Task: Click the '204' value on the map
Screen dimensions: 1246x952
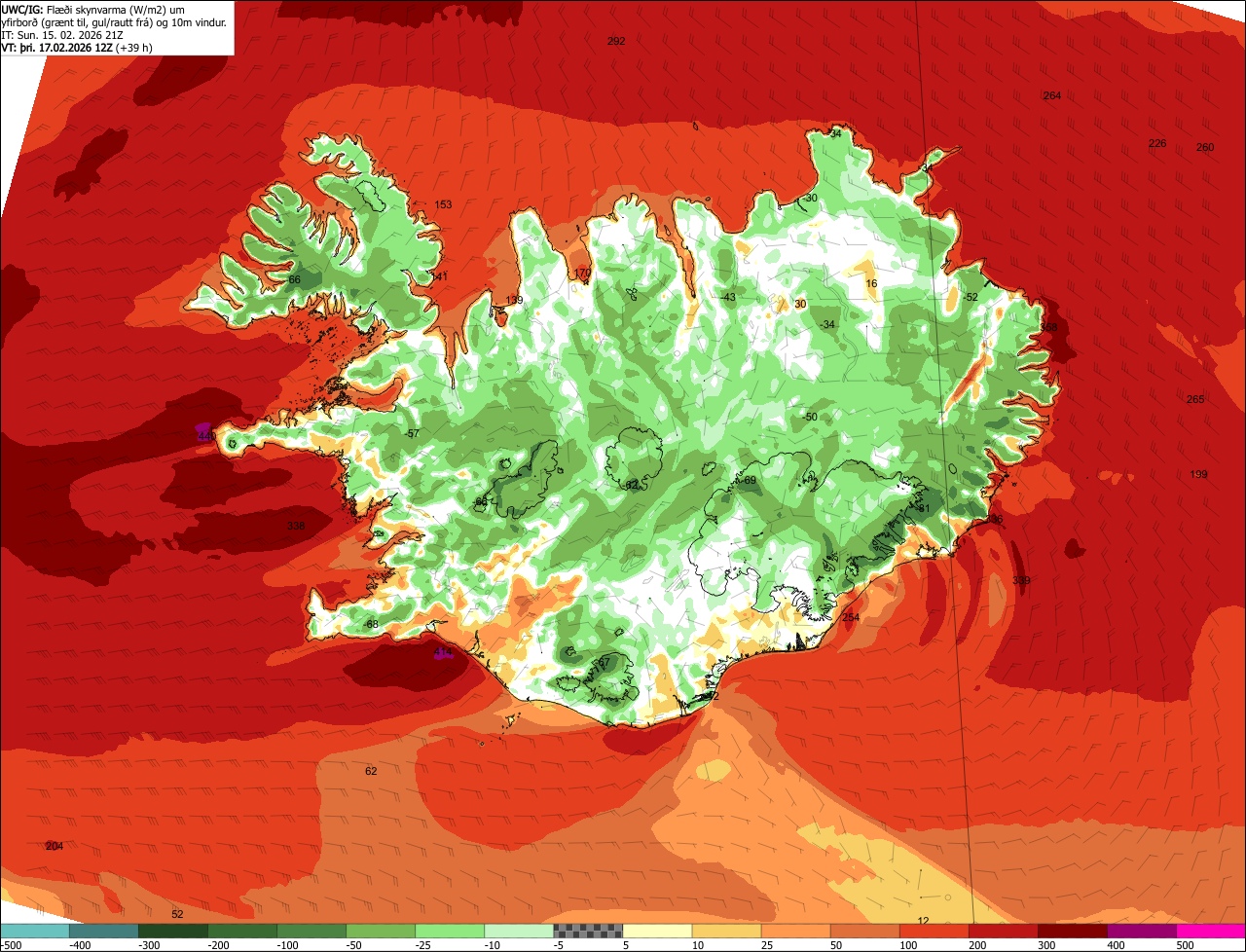Action: (x=55, y=846)
